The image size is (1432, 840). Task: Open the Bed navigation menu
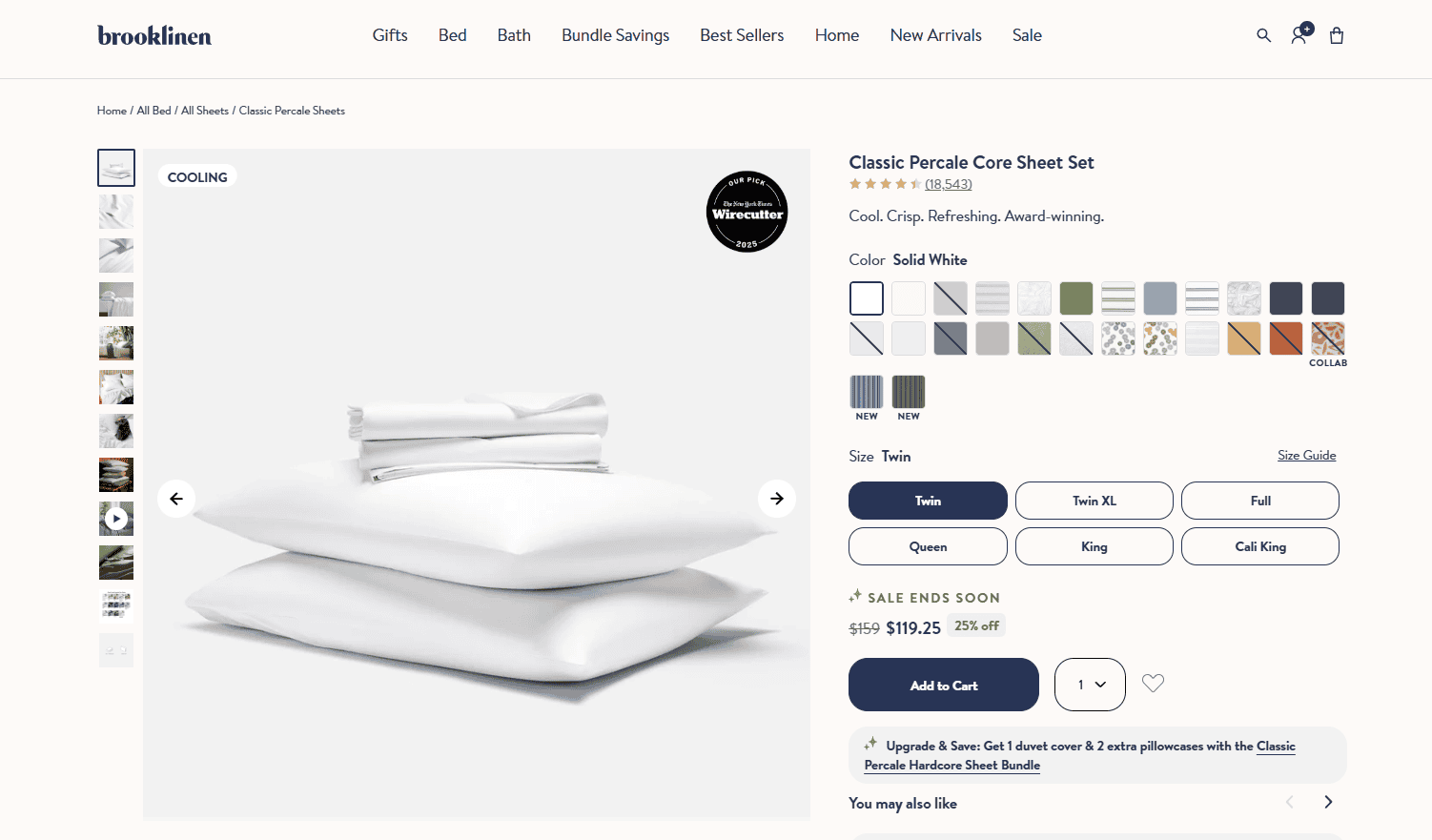[453, 35]
